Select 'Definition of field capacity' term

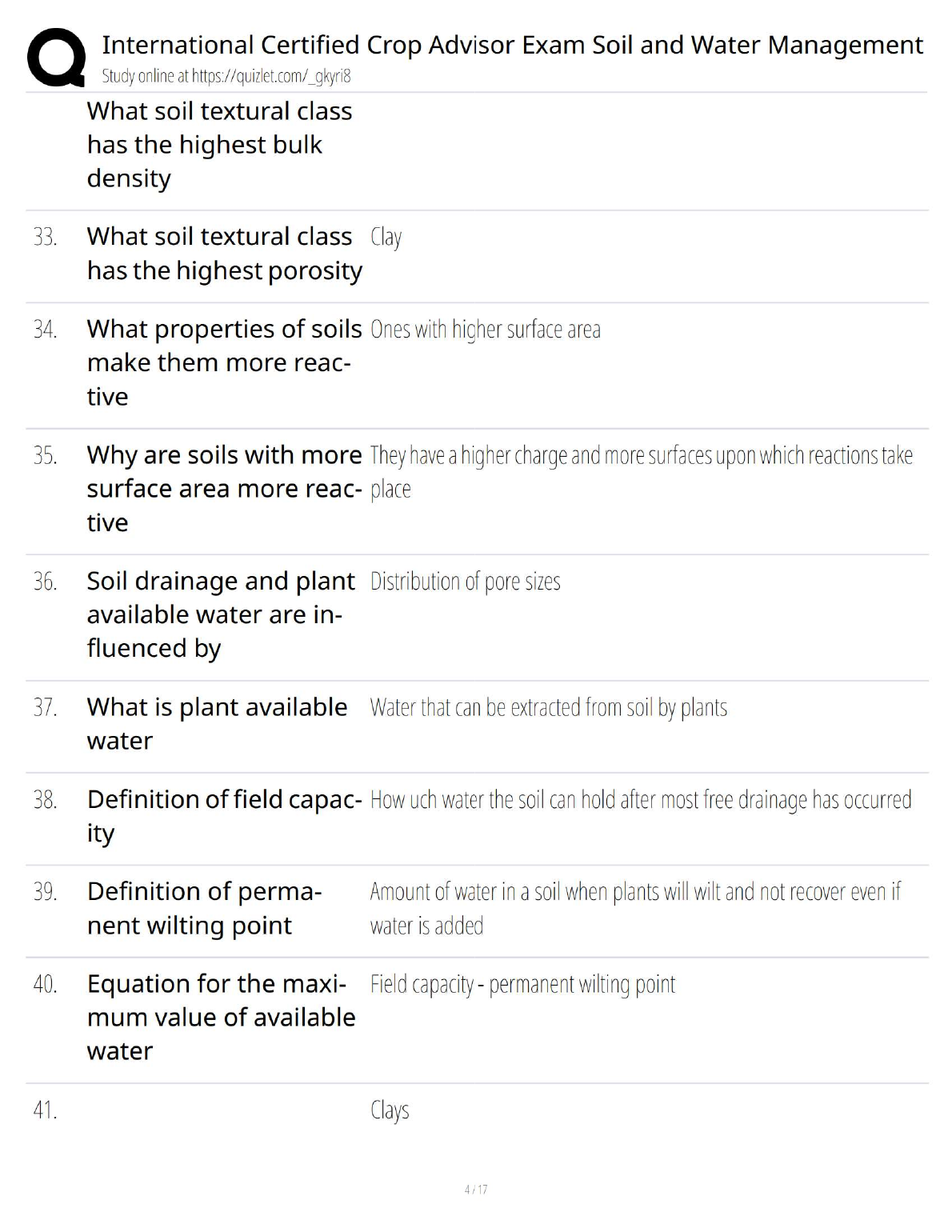click(224, 815)
